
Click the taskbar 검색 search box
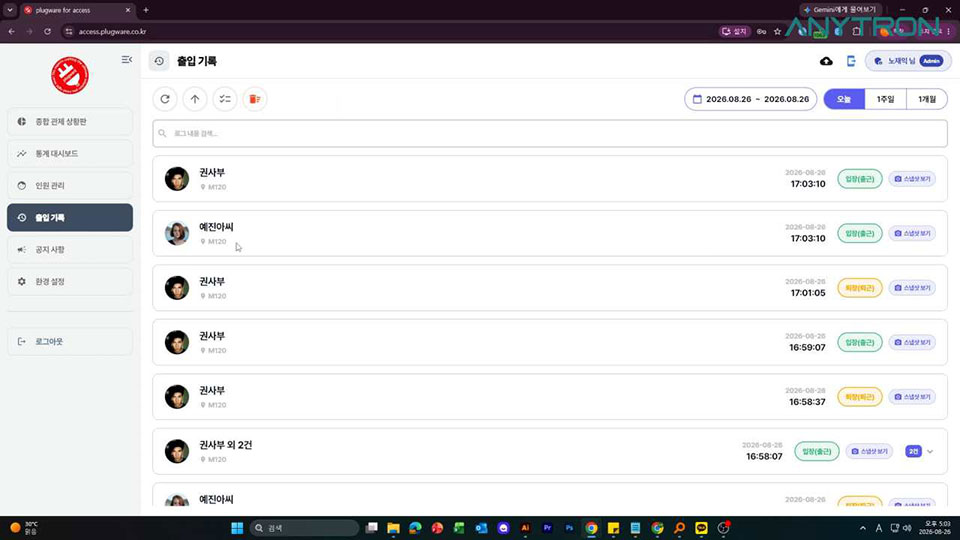(x=304, y=528)
